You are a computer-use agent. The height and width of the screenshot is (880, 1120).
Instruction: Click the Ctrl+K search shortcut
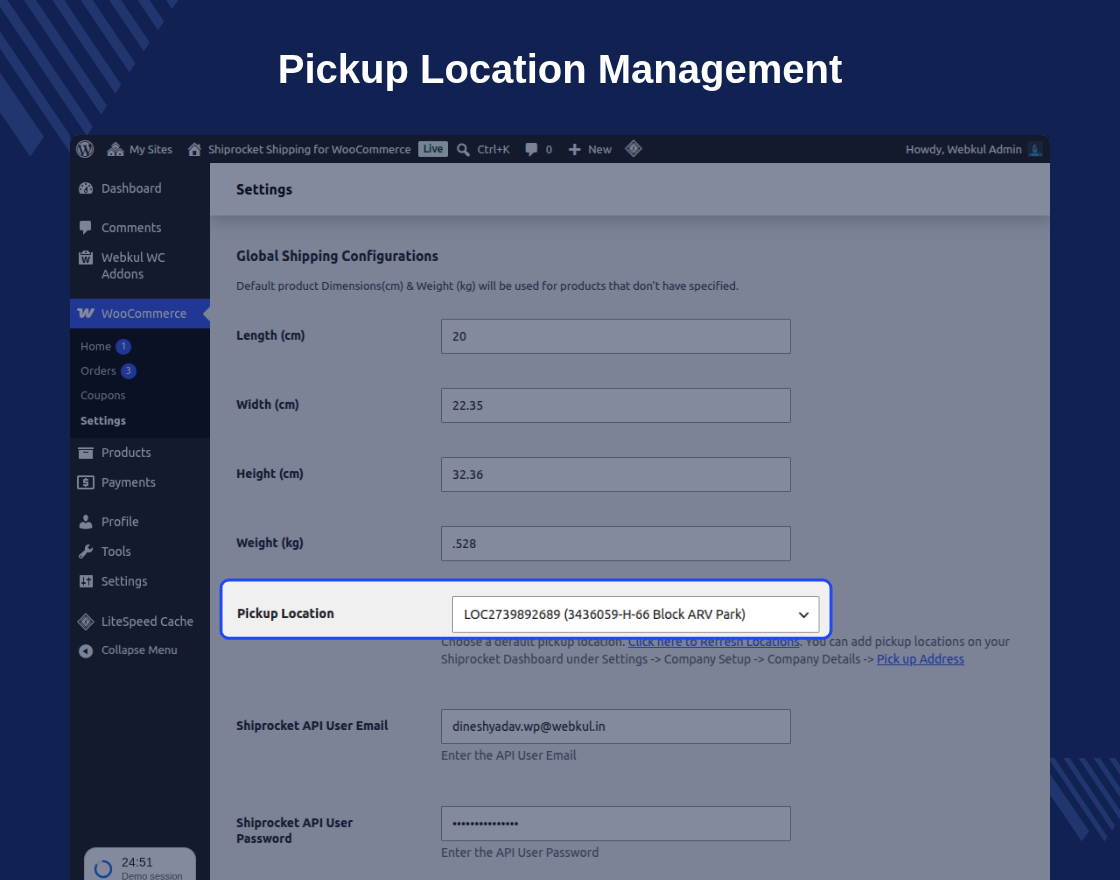click(493, 149)
